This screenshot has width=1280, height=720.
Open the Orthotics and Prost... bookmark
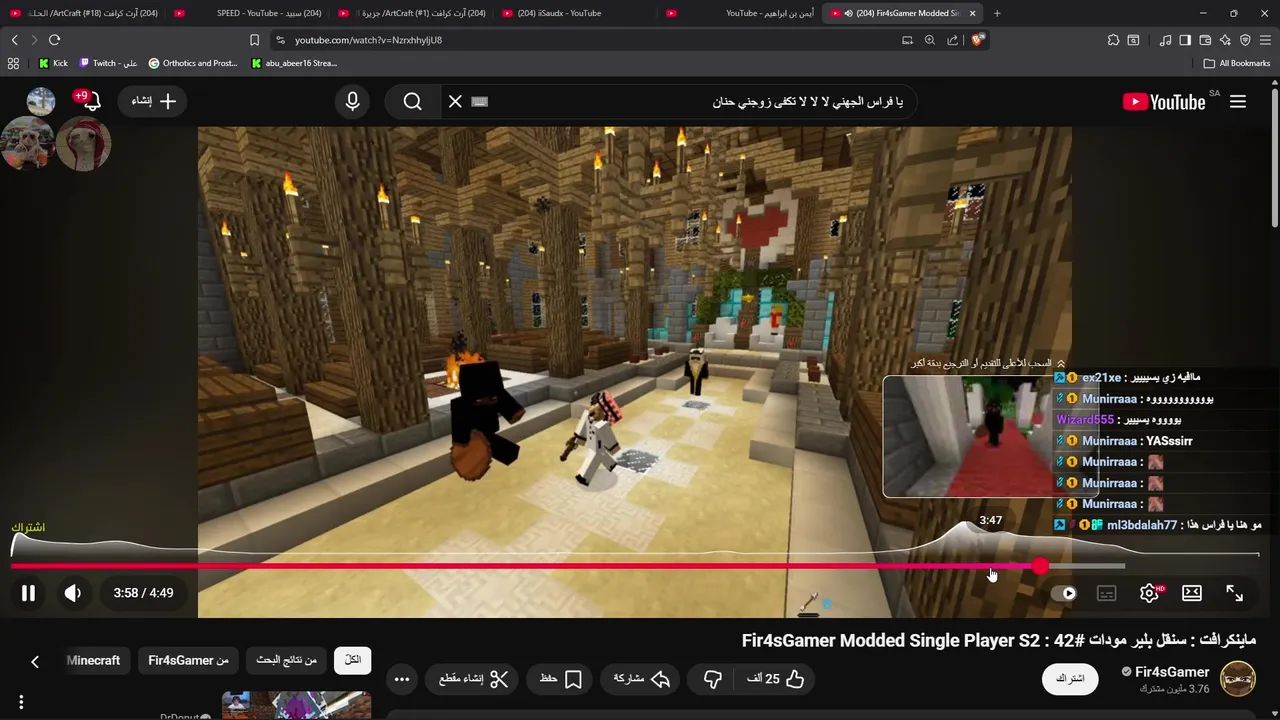pos(193,63)
